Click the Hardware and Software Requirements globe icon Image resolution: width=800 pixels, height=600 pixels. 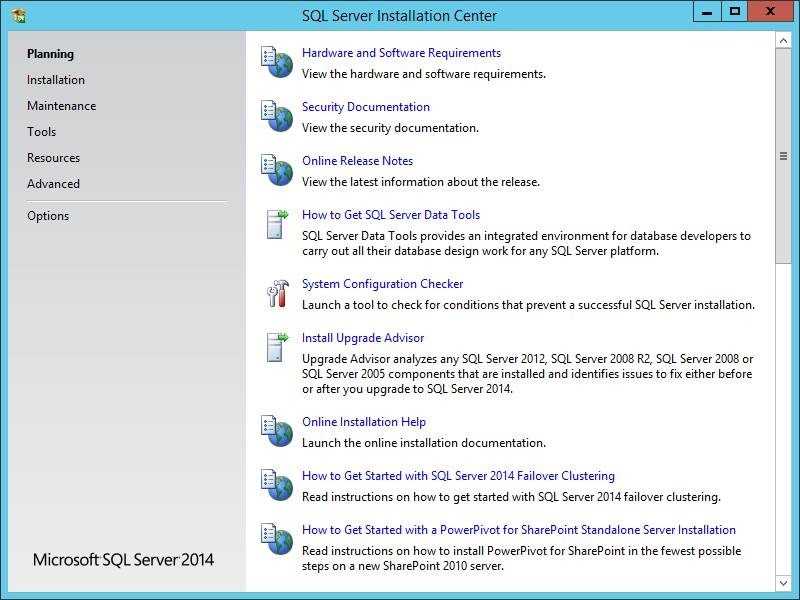click(277, 62)
